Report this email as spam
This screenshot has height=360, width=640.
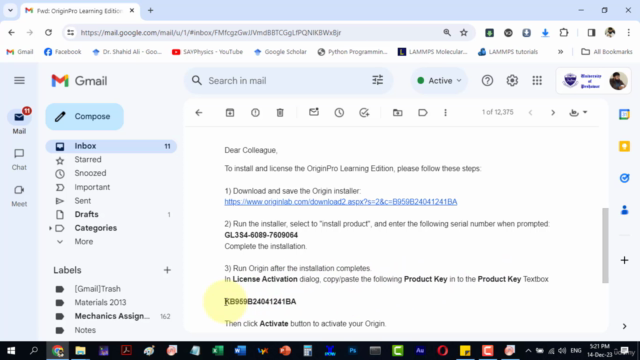[x=255, y=113]
